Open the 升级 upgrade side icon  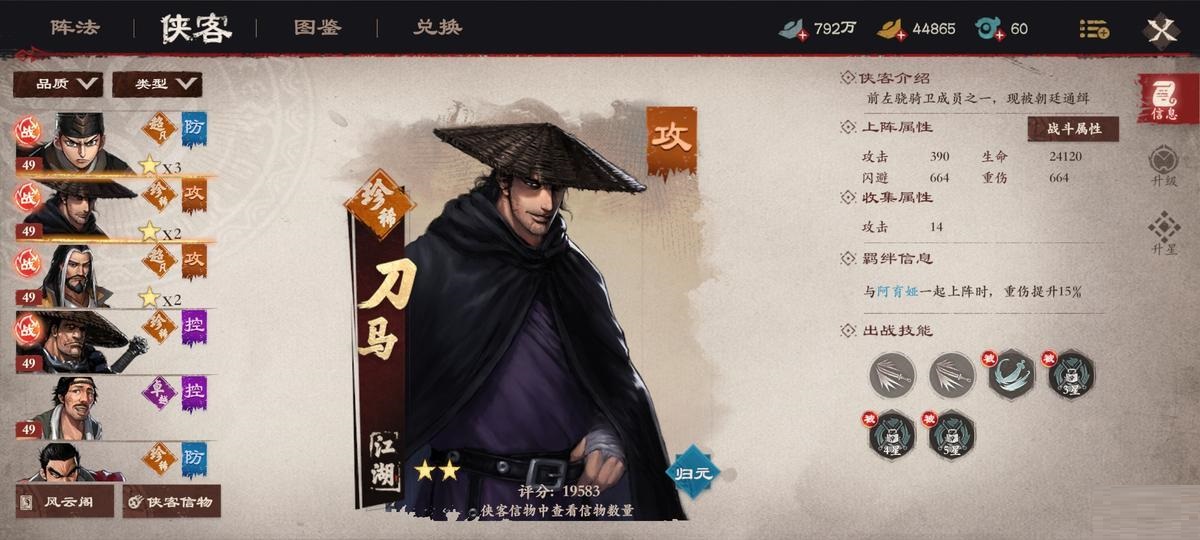[x=1163, y=166]
